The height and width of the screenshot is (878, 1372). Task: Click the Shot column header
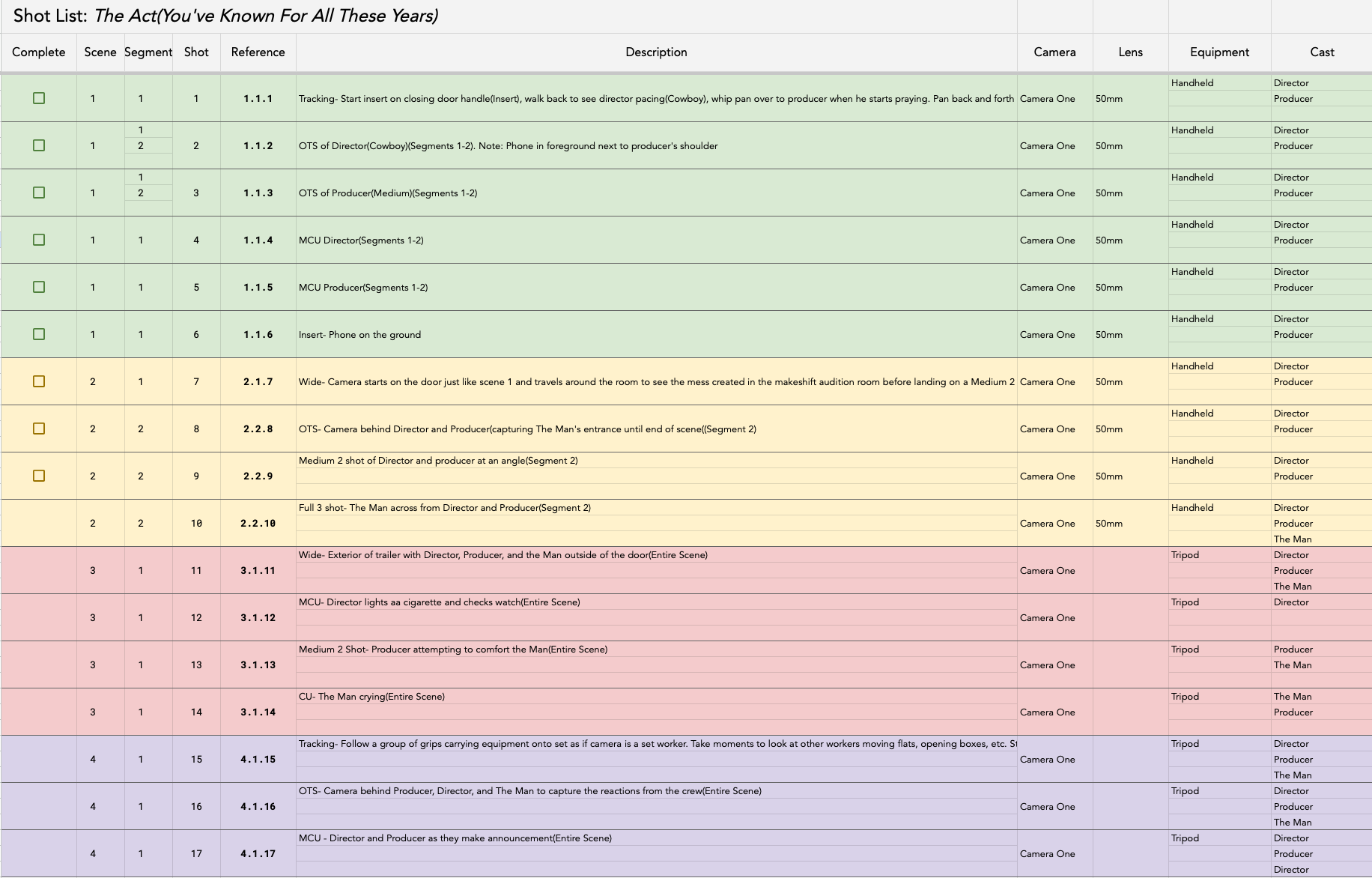(196, 52)
